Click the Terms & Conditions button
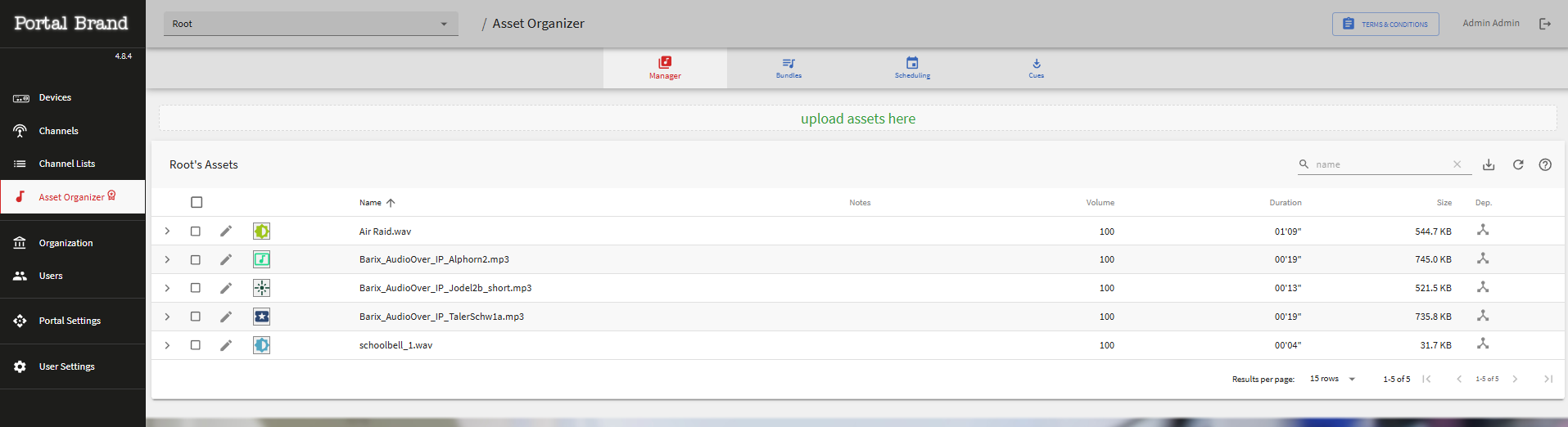This screenshot has height=427, width=1568. pyautogui.click(x=1385, y=25)
